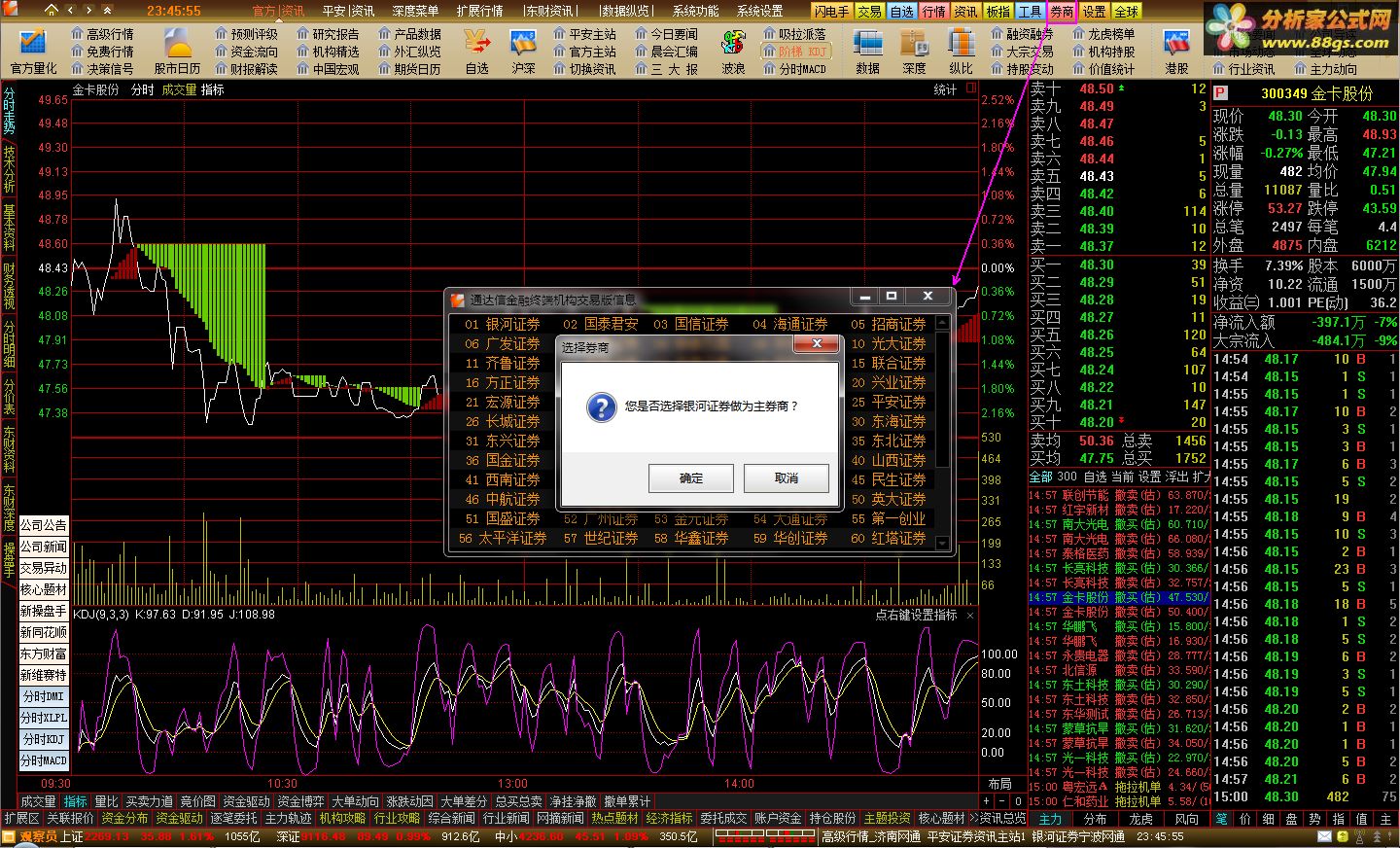This screenshot has width=1400, height=848.
Task: Select the 技术分析 vertical side tab
Action: (9, 169)
